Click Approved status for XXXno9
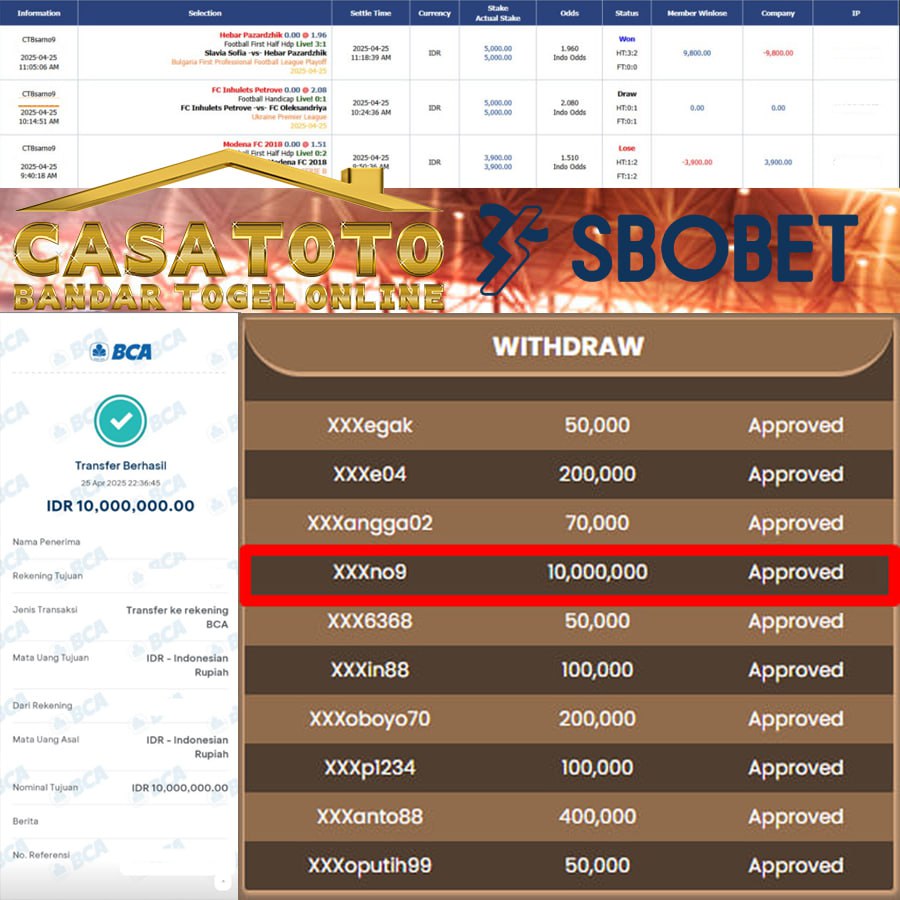The height and width of the screenshot is (900, 900). (x=795, y=572)
